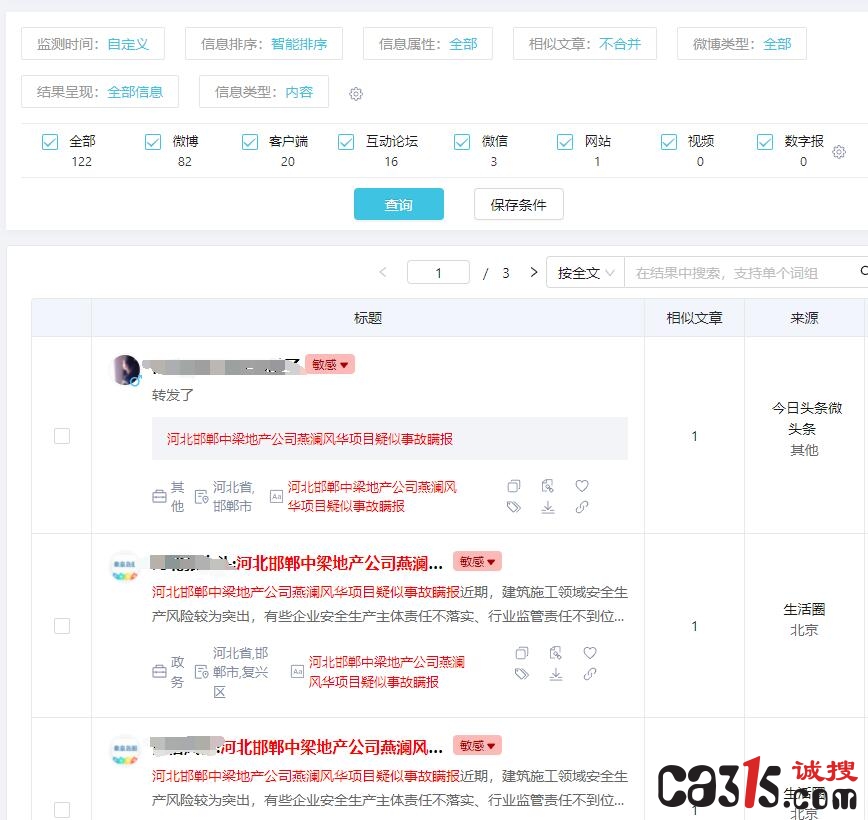Viewport: 868px width, 820px height.
Task: Open the 信息排序 智能排序 filter
Action: (x=264, y=43)
